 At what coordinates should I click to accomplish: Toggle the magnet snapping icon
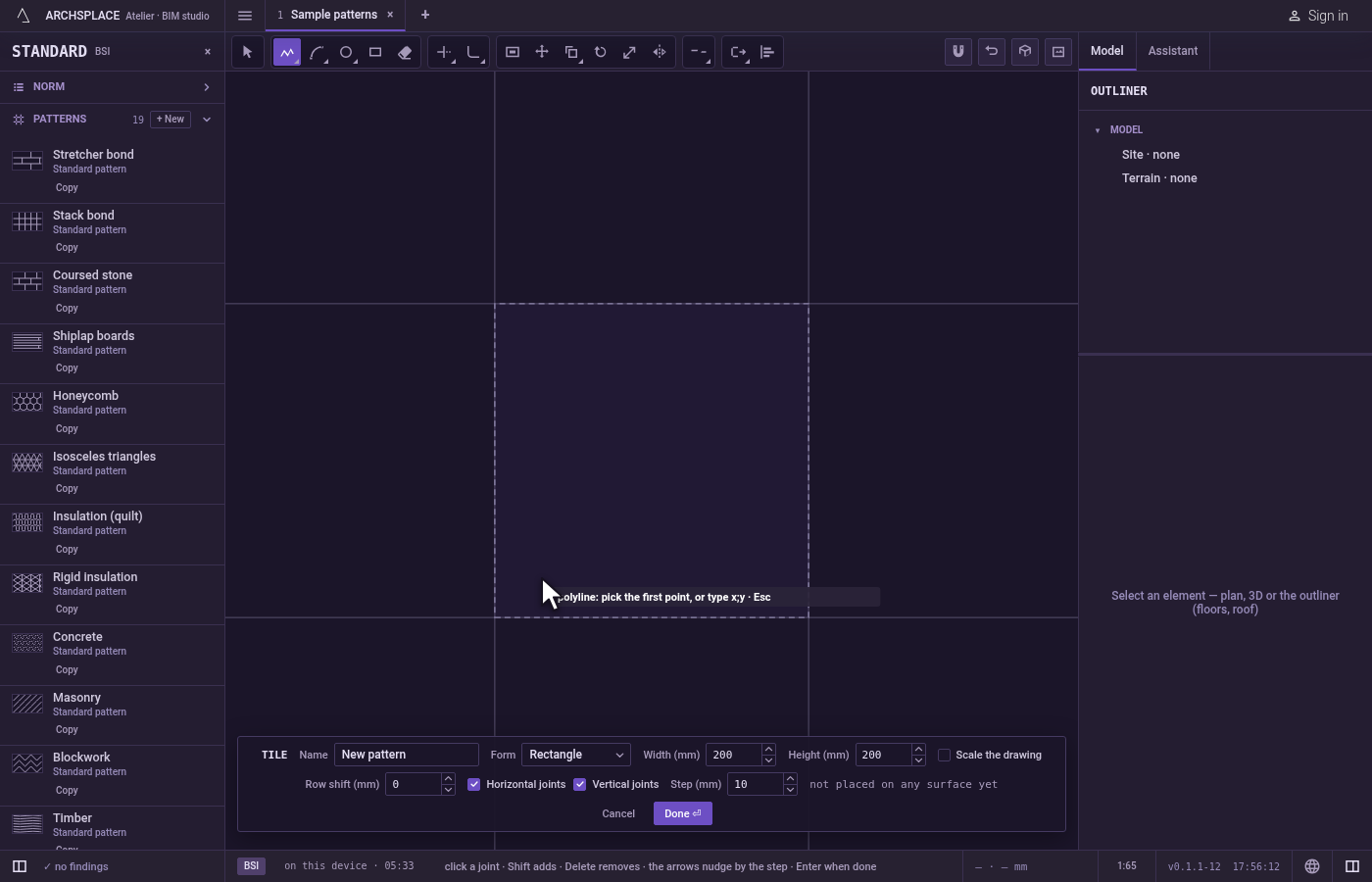pyautogui.click(x=958, y=52)
